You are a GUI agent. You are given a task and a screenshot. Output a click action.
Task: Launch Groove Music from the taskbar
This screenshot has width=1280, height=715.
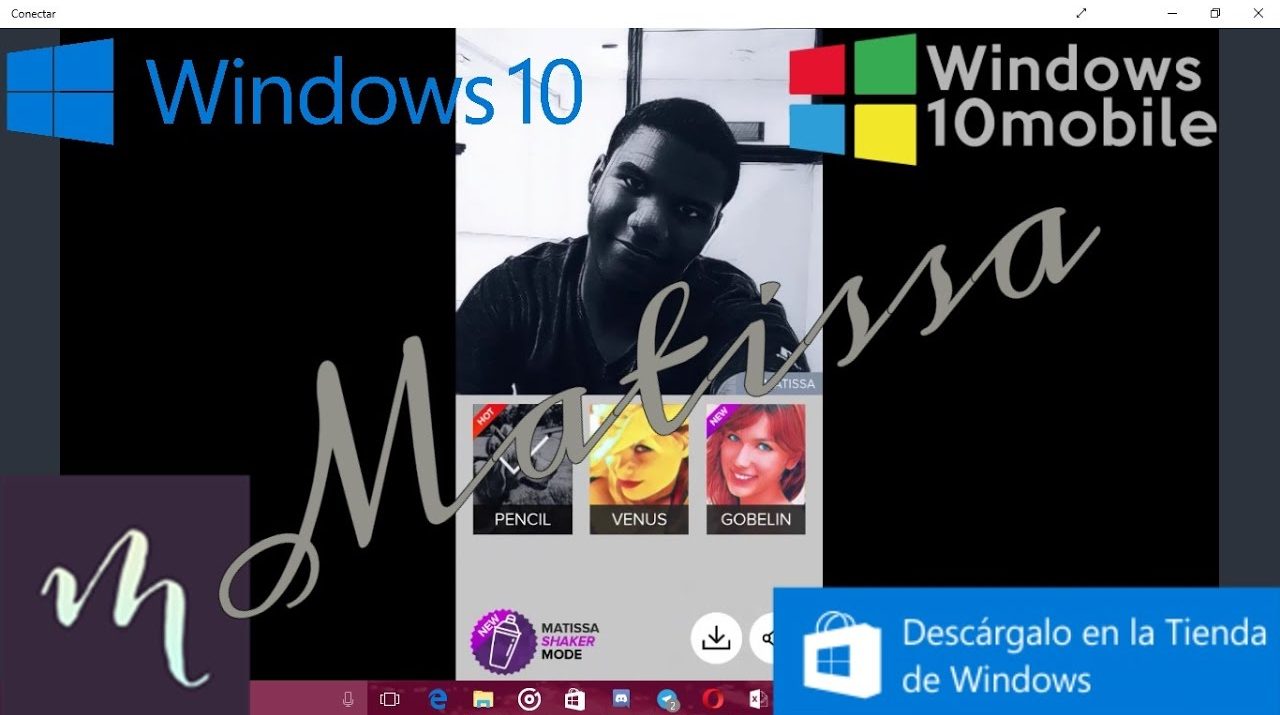[529, 699]
